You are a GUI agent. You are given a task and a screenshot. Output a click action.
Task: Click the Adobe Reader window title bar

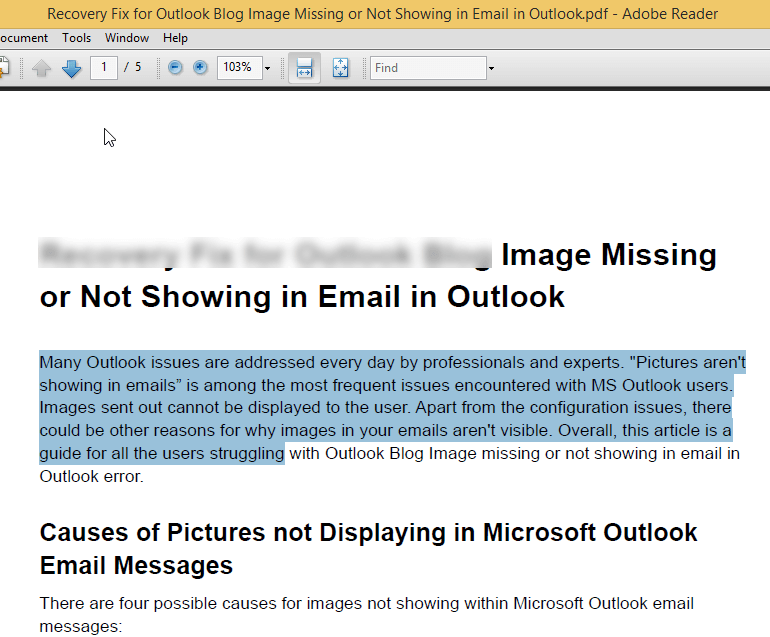click(x=383, y=14)
